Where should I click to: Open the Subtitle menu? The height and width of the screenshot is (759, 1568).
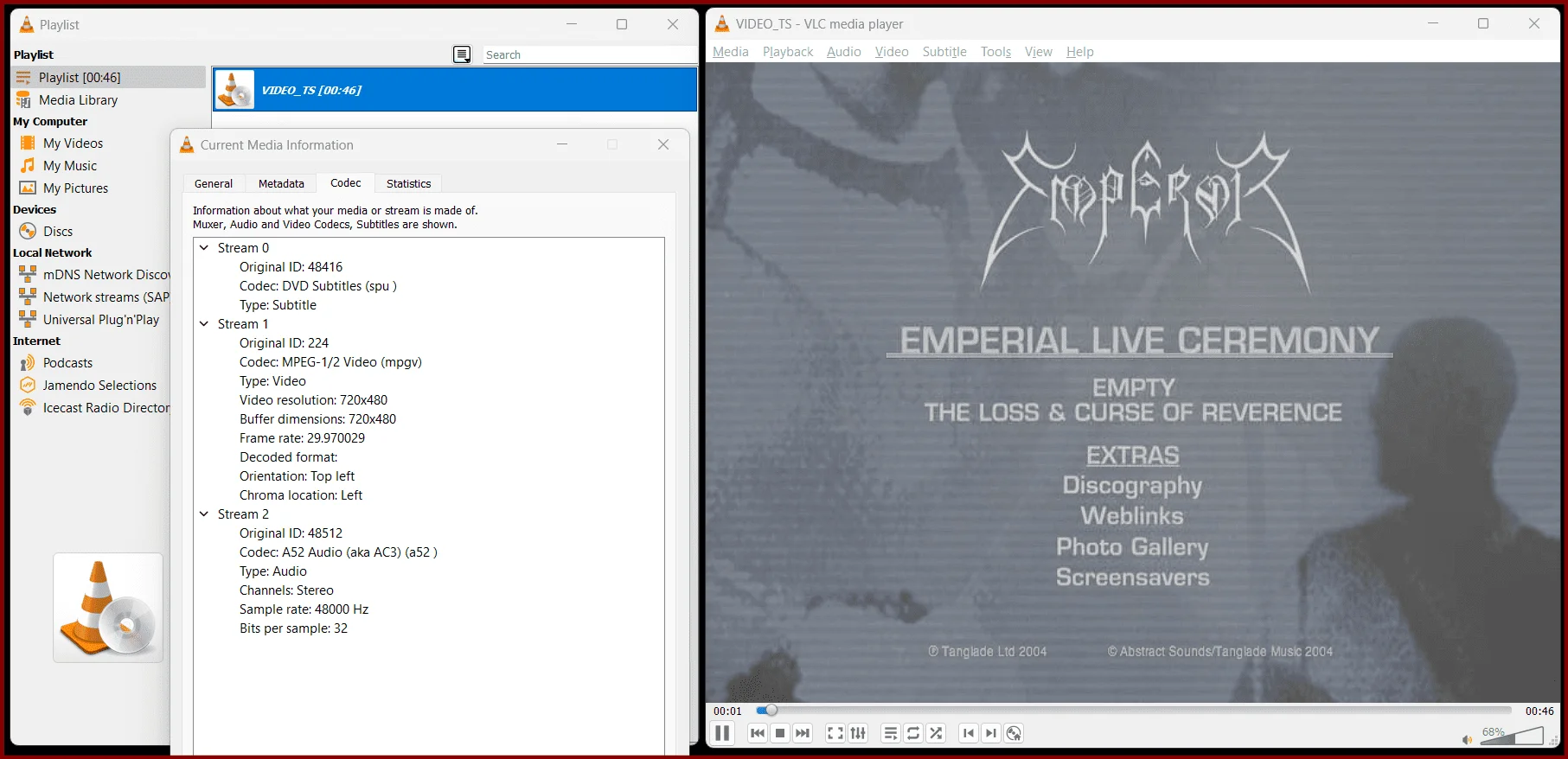pyautogui.click(x=944, y=52)
